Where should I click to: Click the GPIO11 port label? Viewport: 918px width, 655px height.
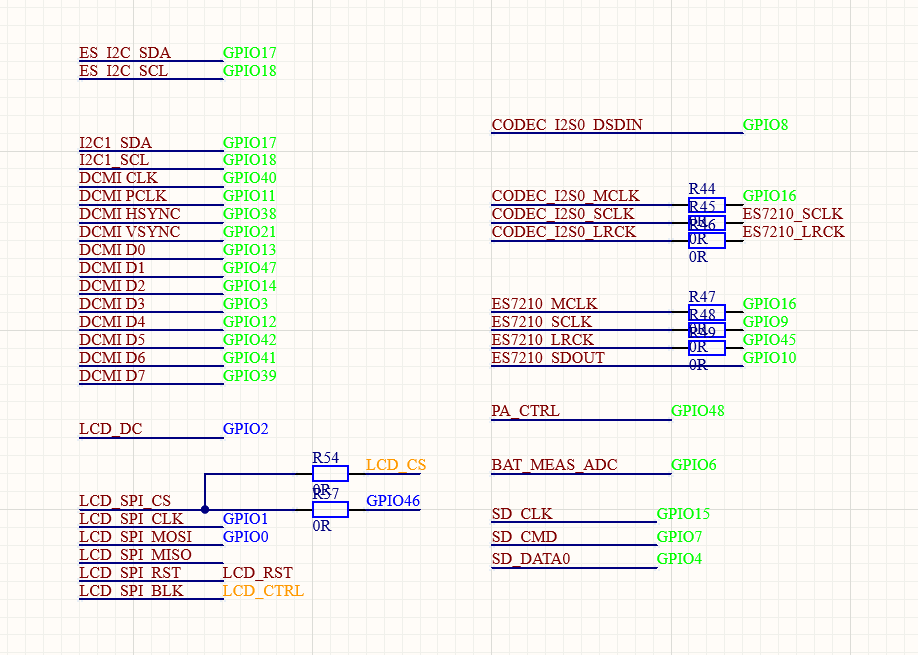(x=249, y=196)
